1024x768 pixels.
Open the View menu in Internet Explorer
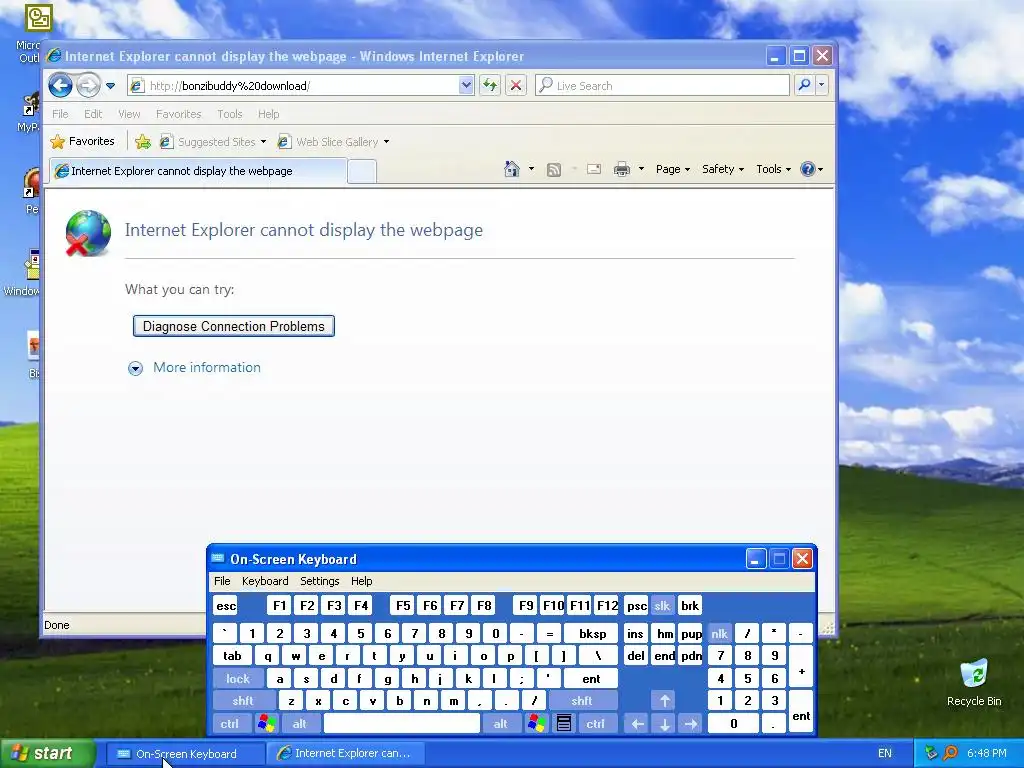[129, 114]
